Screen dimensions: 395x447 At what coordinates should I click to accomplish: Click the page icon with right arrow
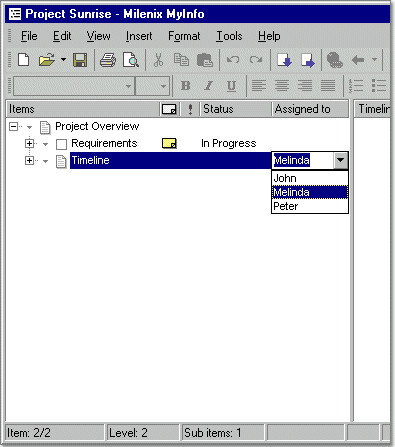pos(308,60)
